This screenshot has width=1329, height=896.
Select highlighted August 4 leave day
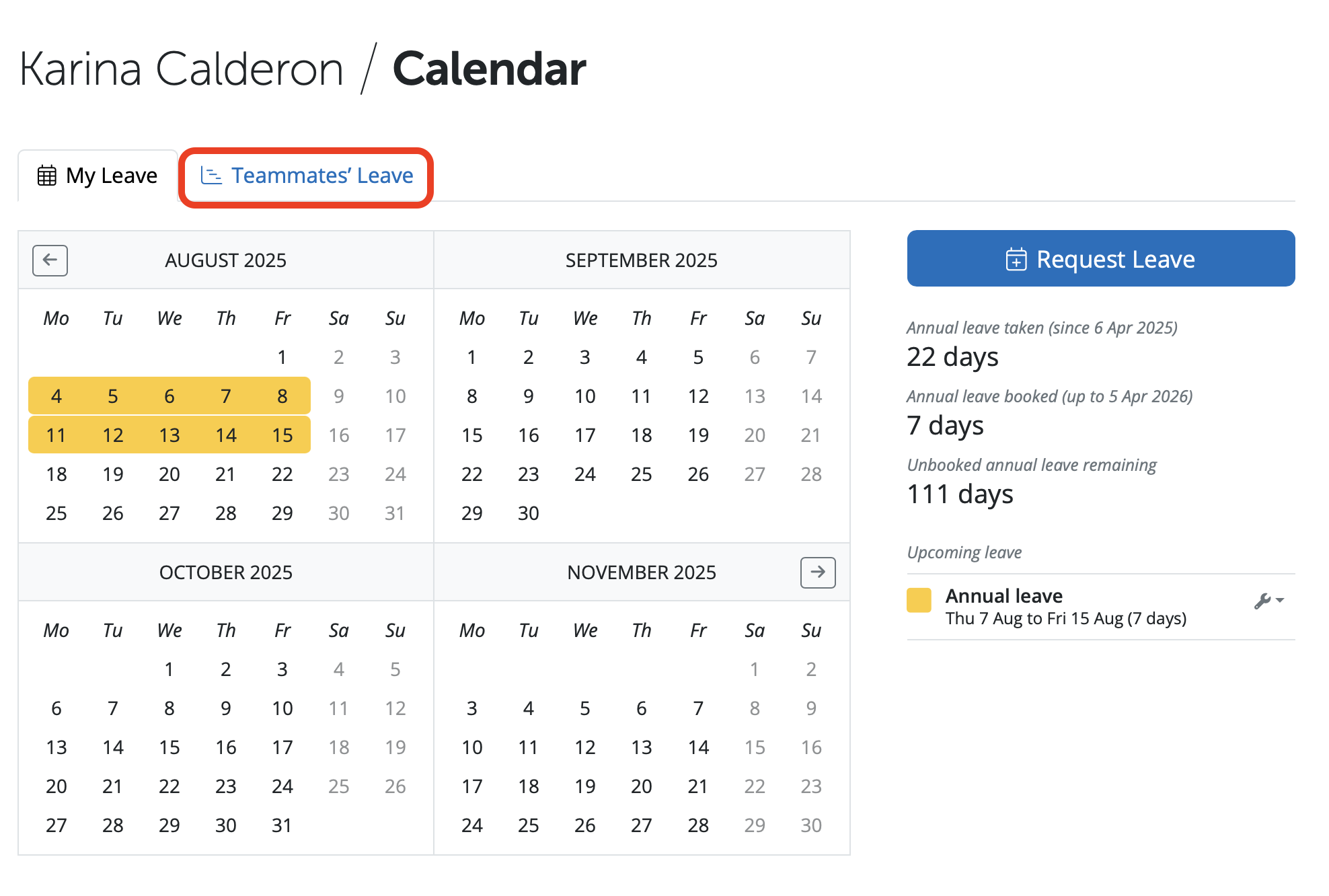(56, 396)
